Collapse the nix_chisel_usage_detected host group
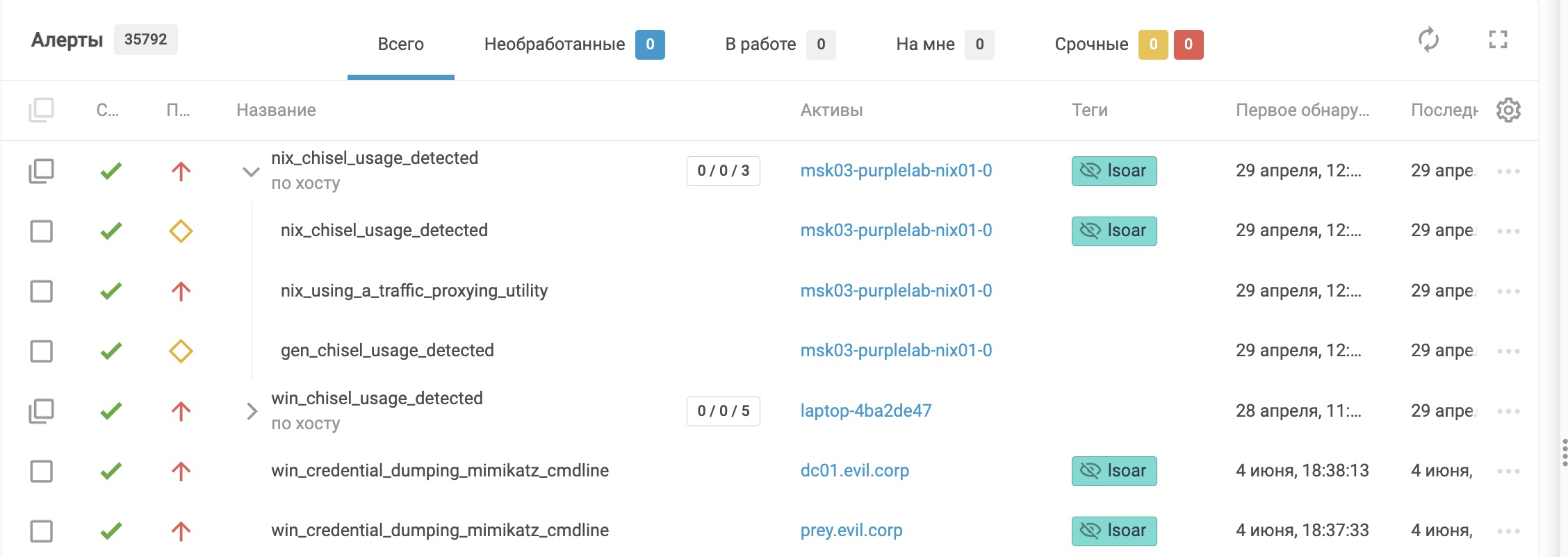The height and width of the screenshot is (557, 1568). coord(251,172)
